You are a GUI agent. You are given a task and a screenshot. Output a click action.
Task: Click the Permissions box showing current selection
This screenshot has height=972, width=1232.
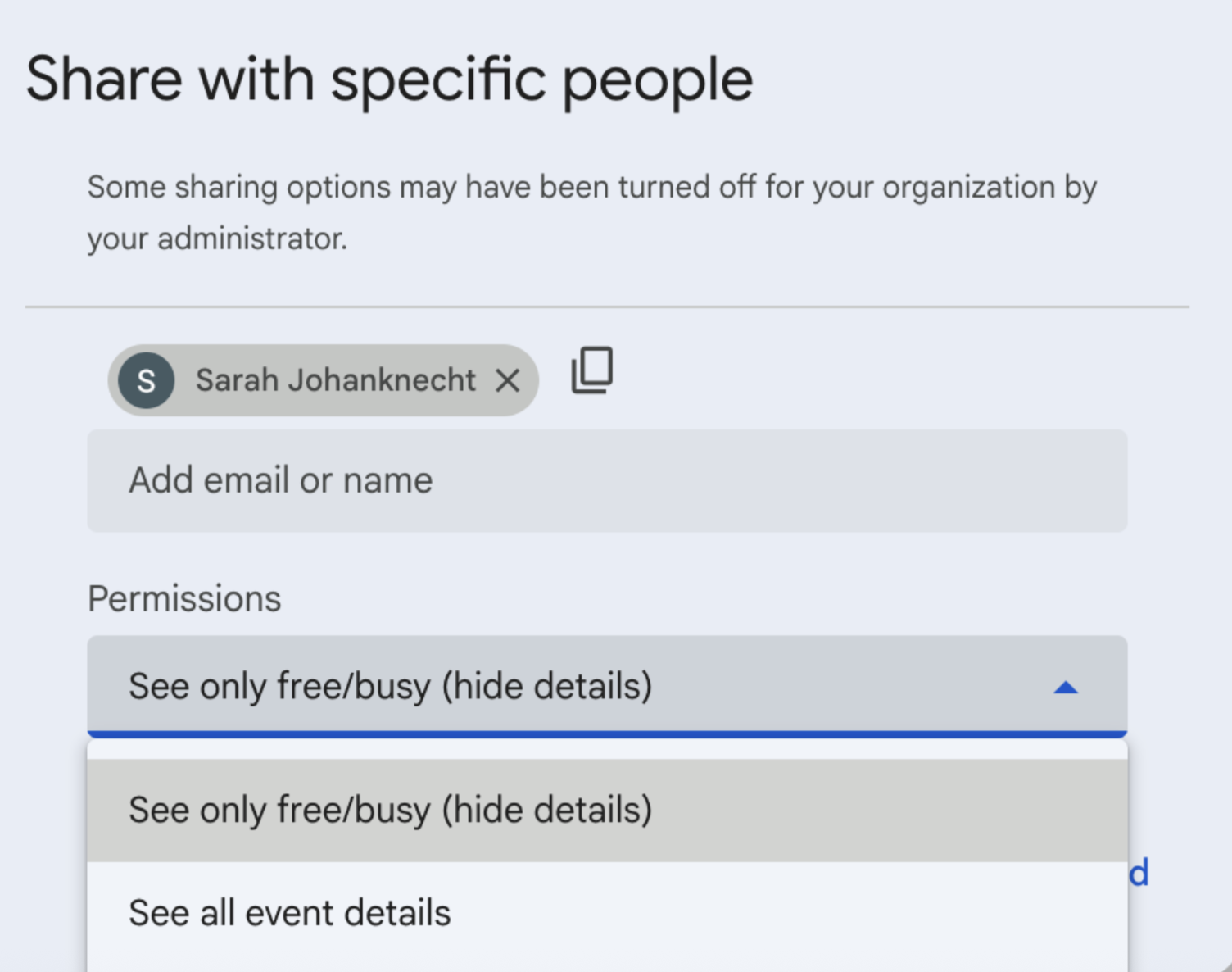tap(573, 686)
